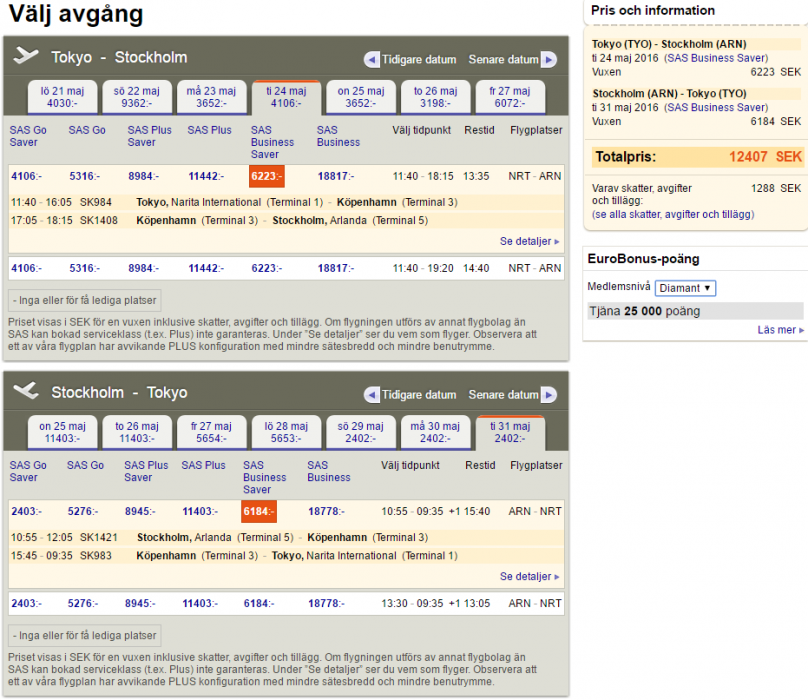Open the Diamant membership level dropdown

pos(685,288)
